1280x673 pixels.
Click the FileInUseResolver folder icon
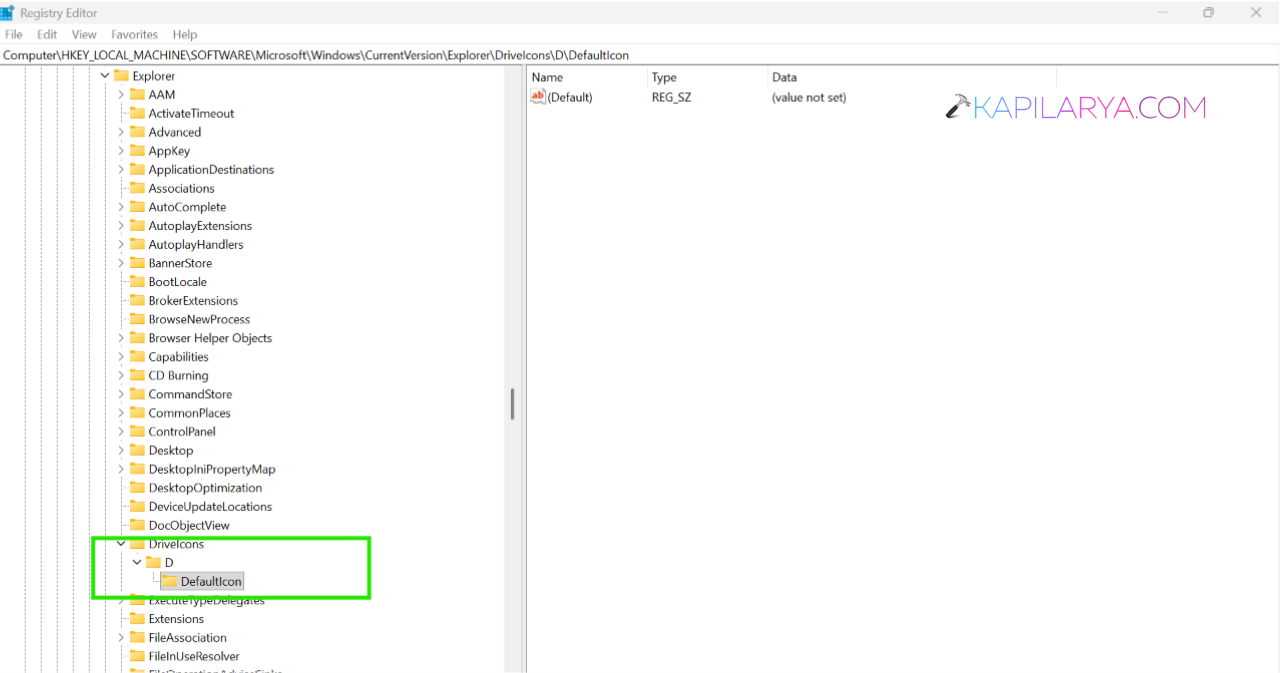137,656
